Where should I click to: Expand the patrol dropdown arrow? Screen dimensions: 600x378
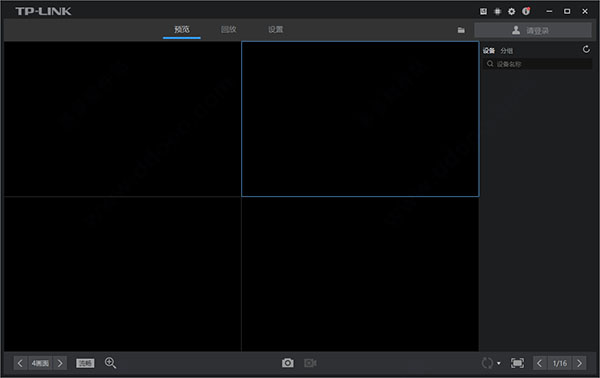499,363
